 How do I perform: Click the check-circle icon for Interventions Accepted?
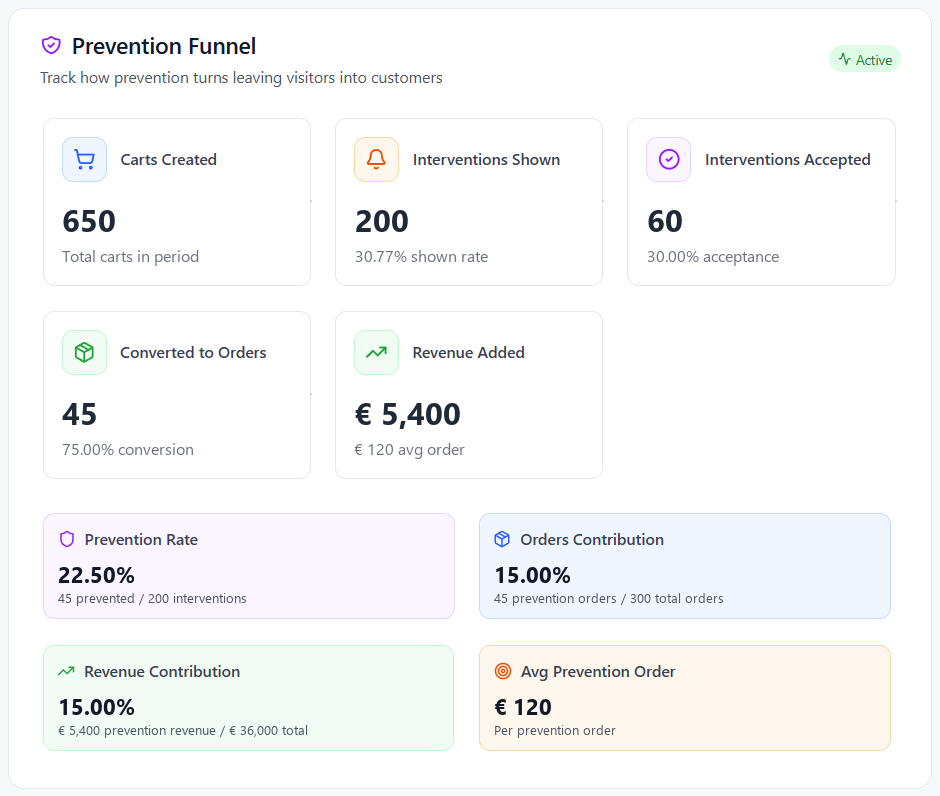668,159
